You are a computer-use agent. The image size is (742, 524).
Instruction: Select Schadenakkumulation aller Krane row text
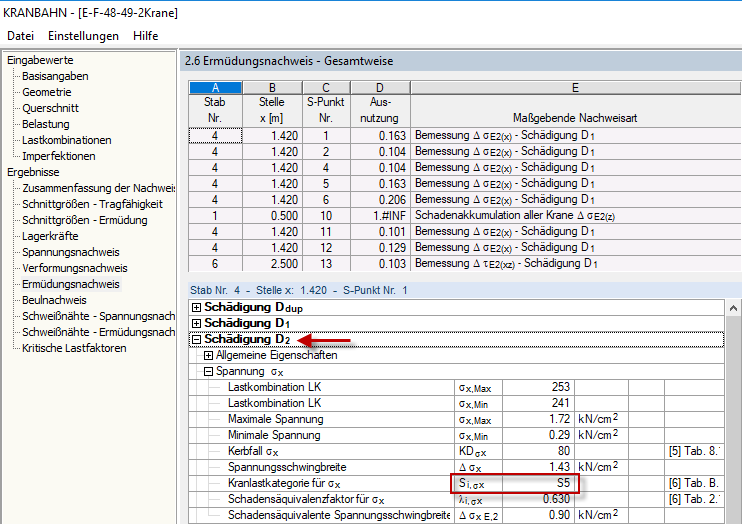[515, 216]
